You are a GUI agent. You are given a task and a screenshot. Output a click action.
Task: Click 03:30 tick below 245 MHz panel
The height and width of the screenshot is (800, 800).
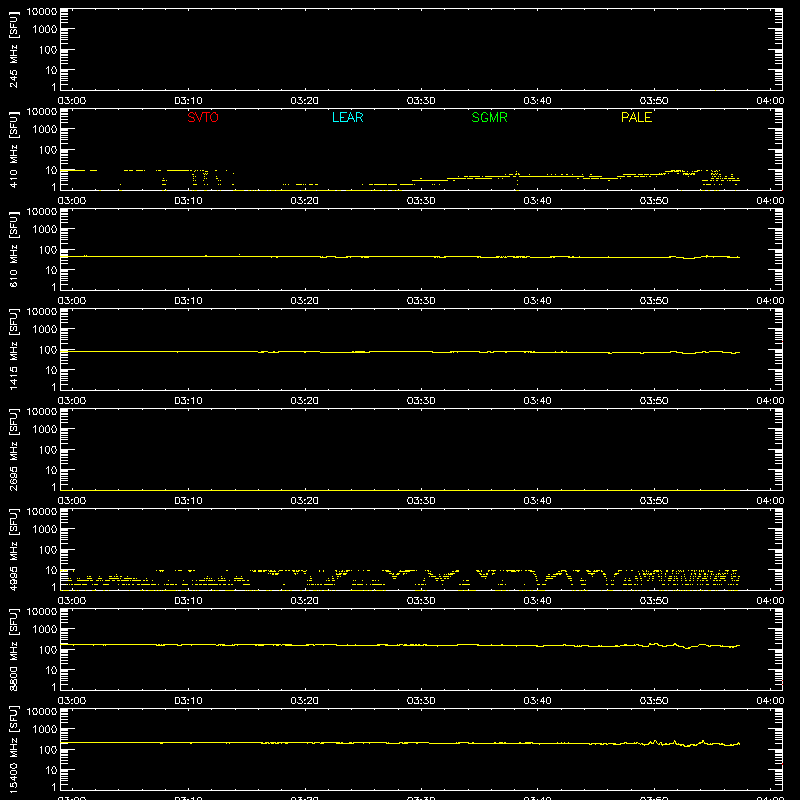pos(421,101)
